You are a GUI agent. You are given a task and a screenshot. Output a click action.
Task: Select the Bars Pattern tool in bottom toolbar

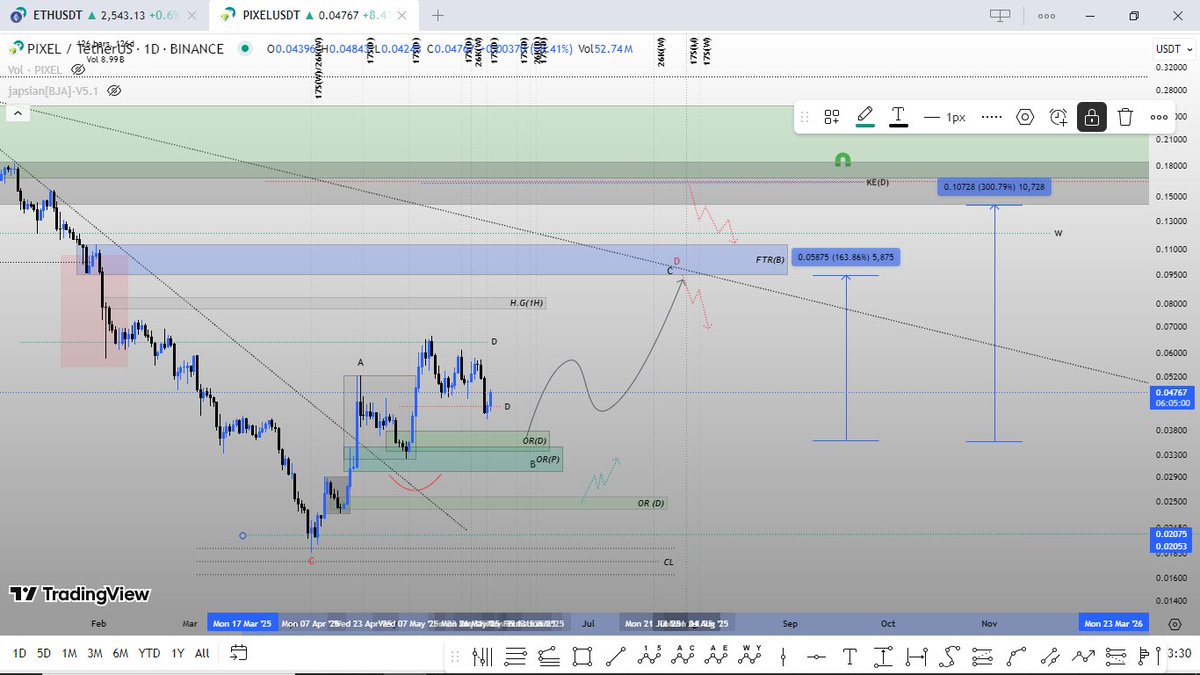pos(484,656)
